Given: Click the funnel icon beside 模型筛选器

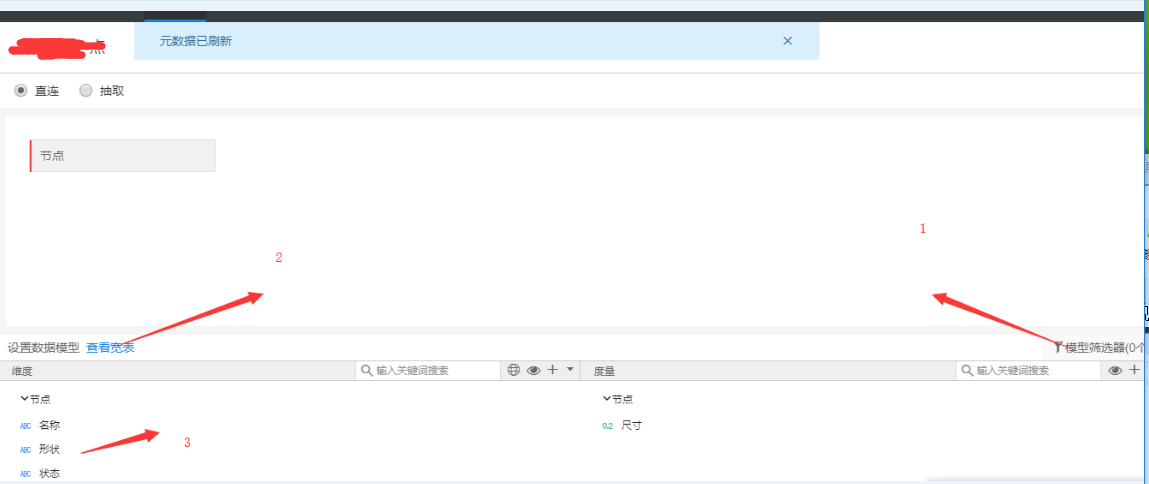Looking at the screenshot, I should pyautogui.click(x=1059, y=348).
